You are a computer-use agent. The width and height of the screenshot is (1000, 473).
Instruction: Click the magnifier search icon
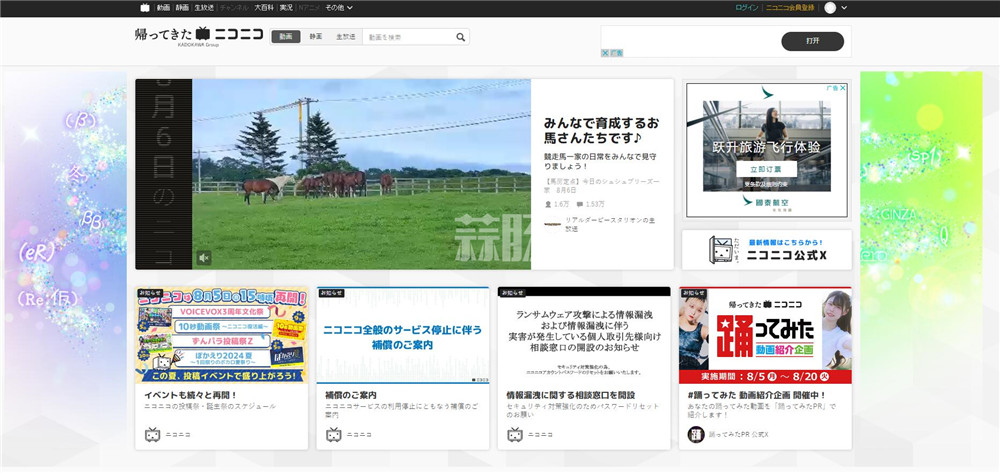pos(460,37)
